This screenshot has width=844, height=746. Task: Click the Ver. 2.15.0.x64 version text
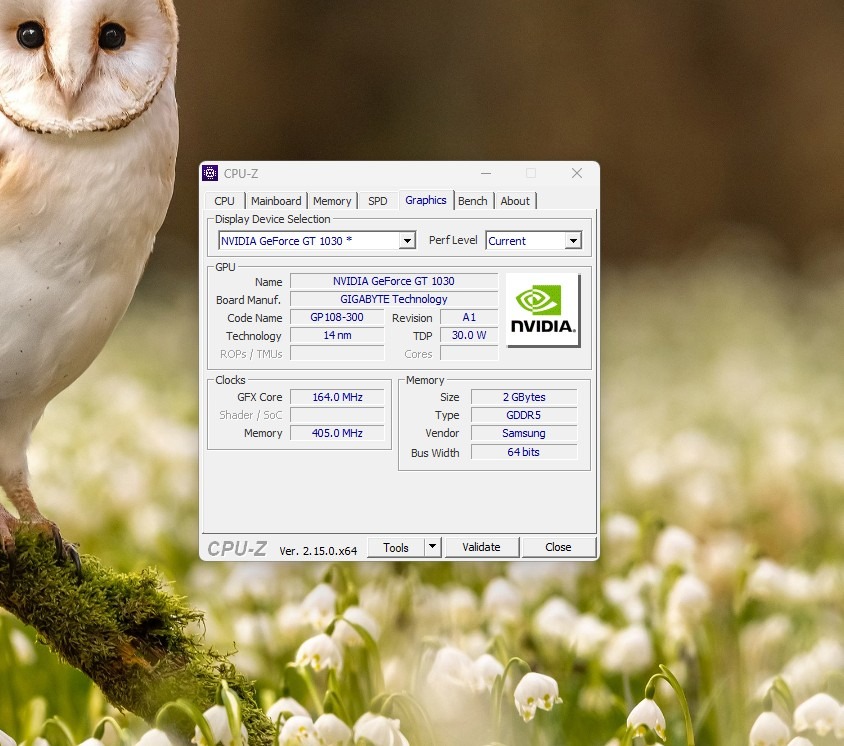pos(318,551)
